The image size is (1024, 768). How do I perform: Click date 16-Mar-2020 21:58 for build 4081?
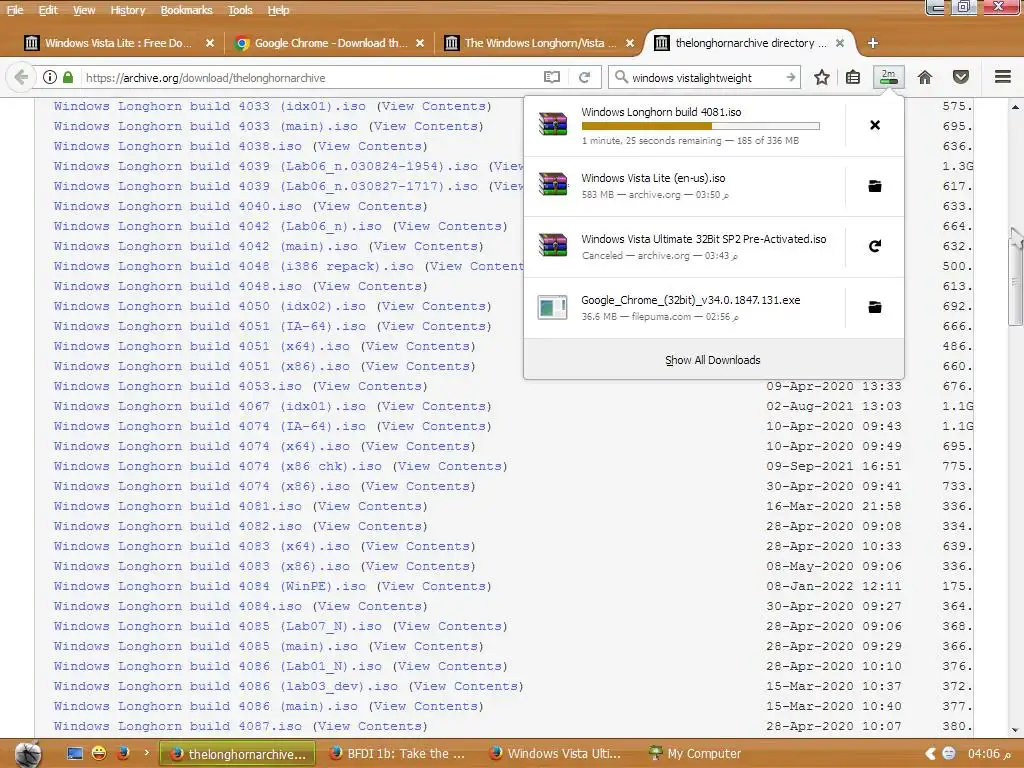coord(833,506)
